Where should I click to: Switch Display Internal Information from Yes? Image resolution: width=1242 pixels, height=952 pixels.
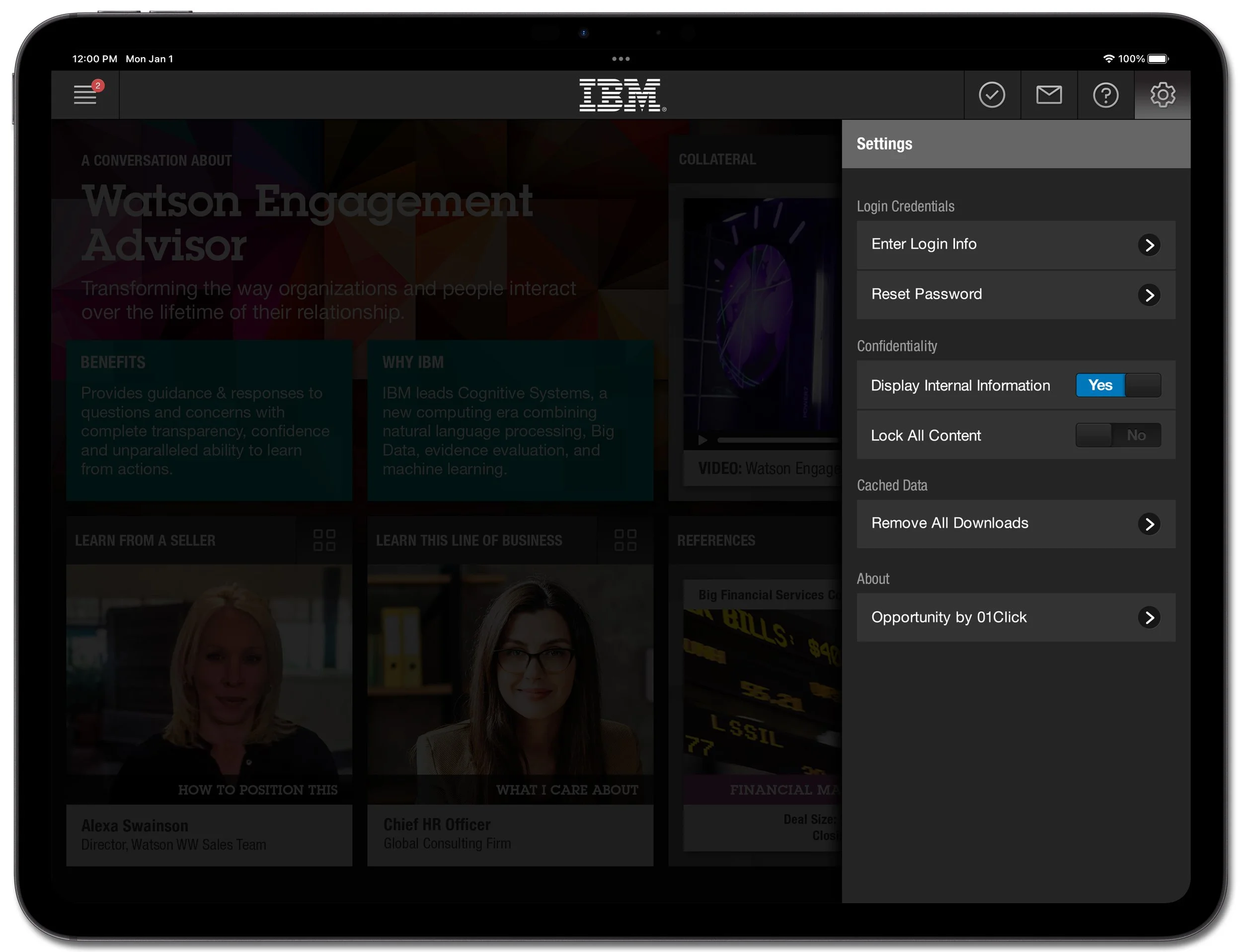tap(1118, 385)
